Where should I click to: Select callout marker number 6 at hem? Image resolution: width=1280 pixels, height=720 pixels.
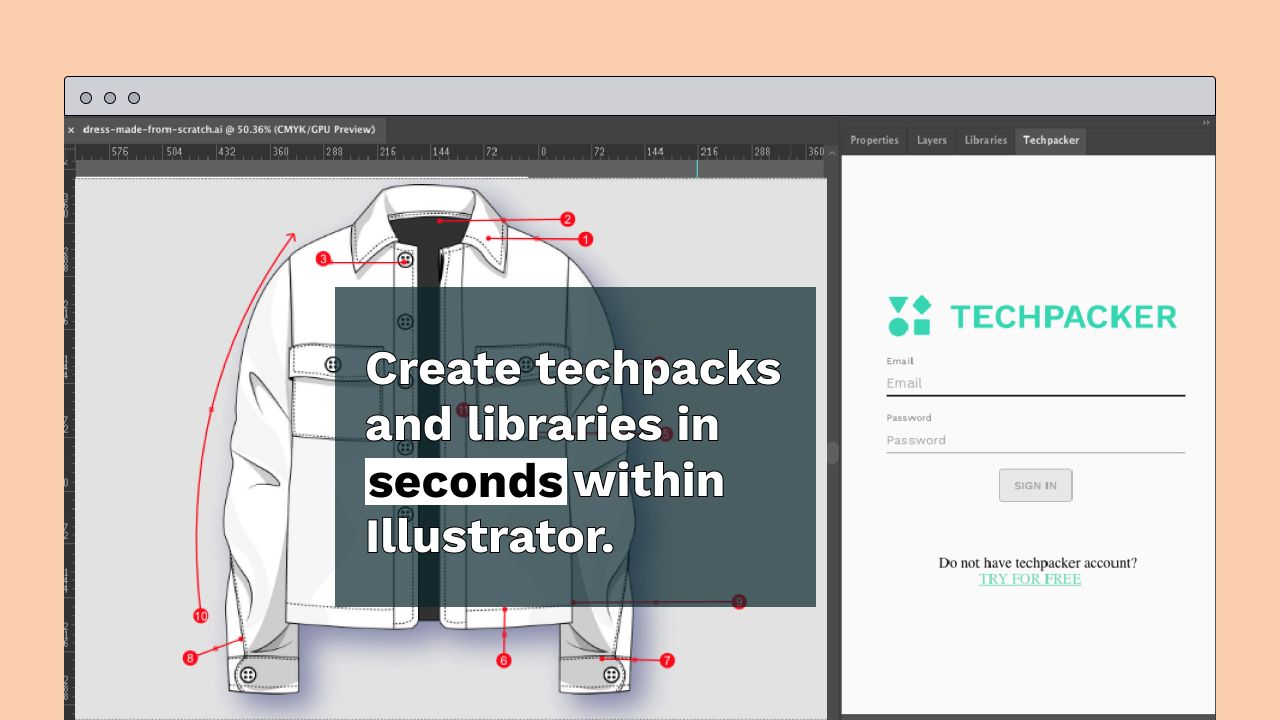[x=503, y=661]
